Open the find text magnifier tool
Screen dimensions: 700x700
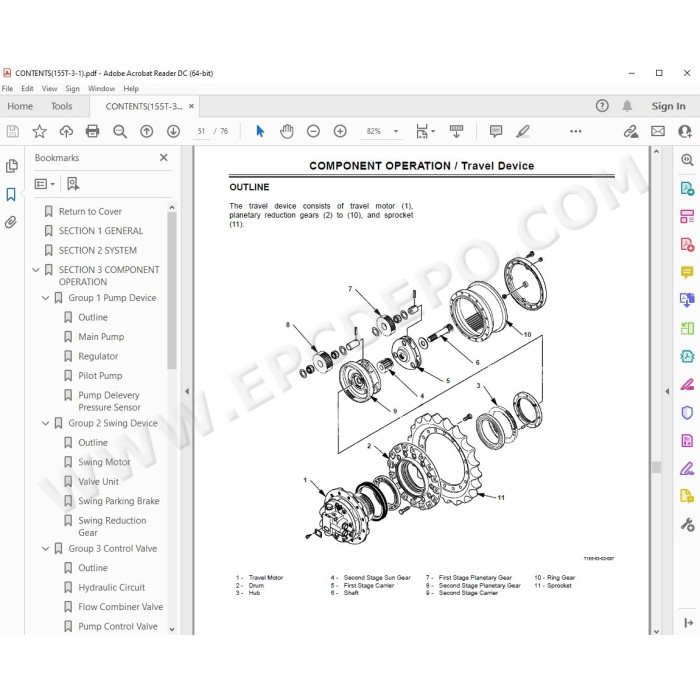tap(120, 131)
